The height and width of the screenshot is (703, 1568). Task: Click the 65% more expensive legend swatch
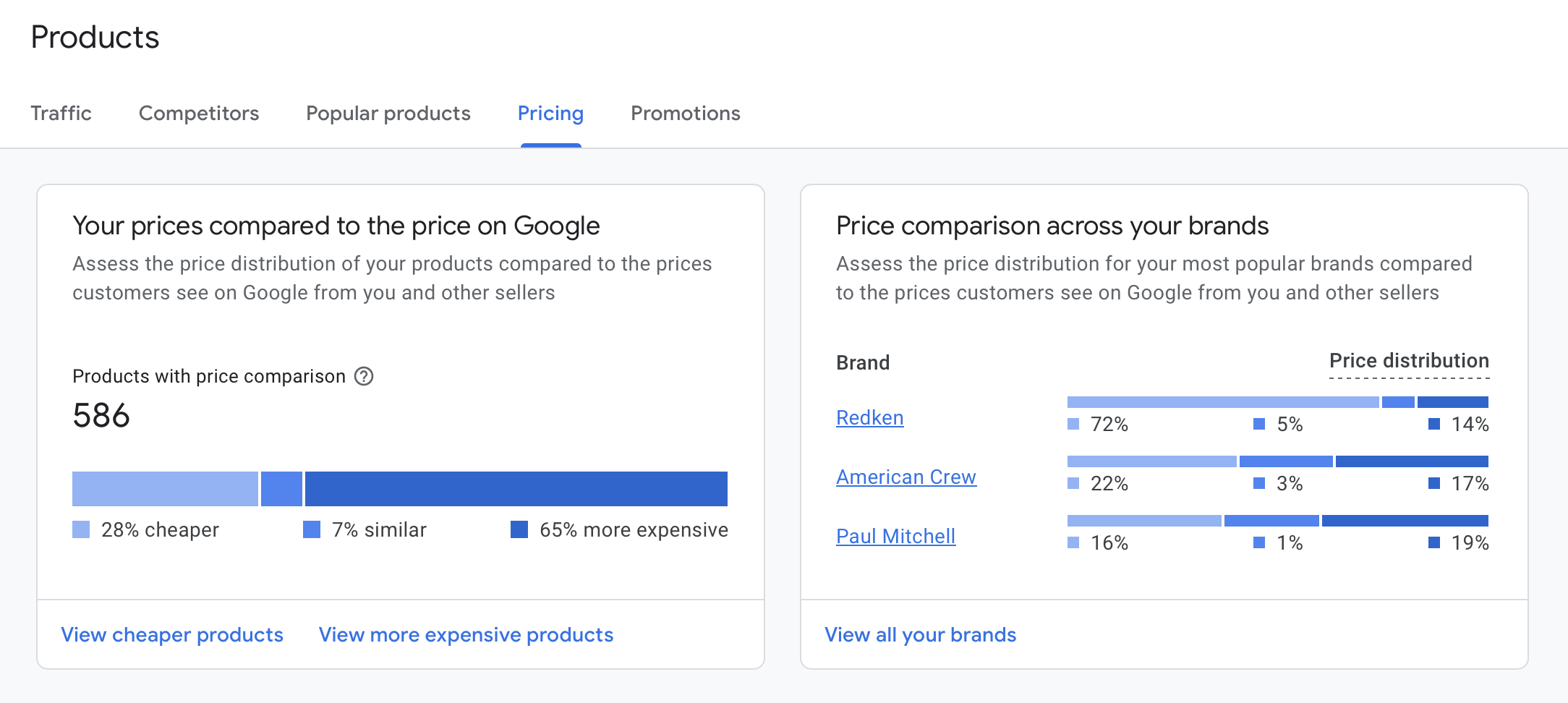pyautogui.click(x=519, y=529)
